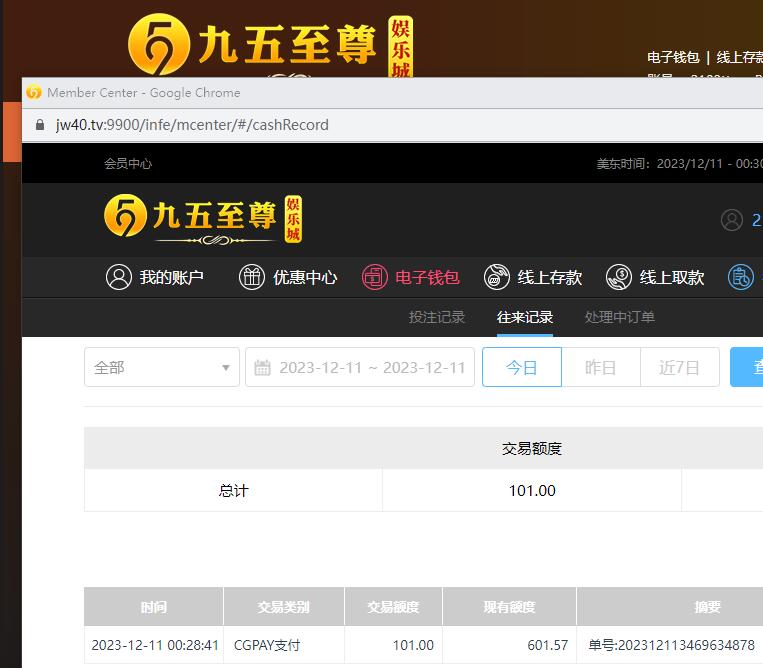This screenshot has height=668, width=763.
Task: Click the 101.00 amount in records row
Action: click(413, 645)
